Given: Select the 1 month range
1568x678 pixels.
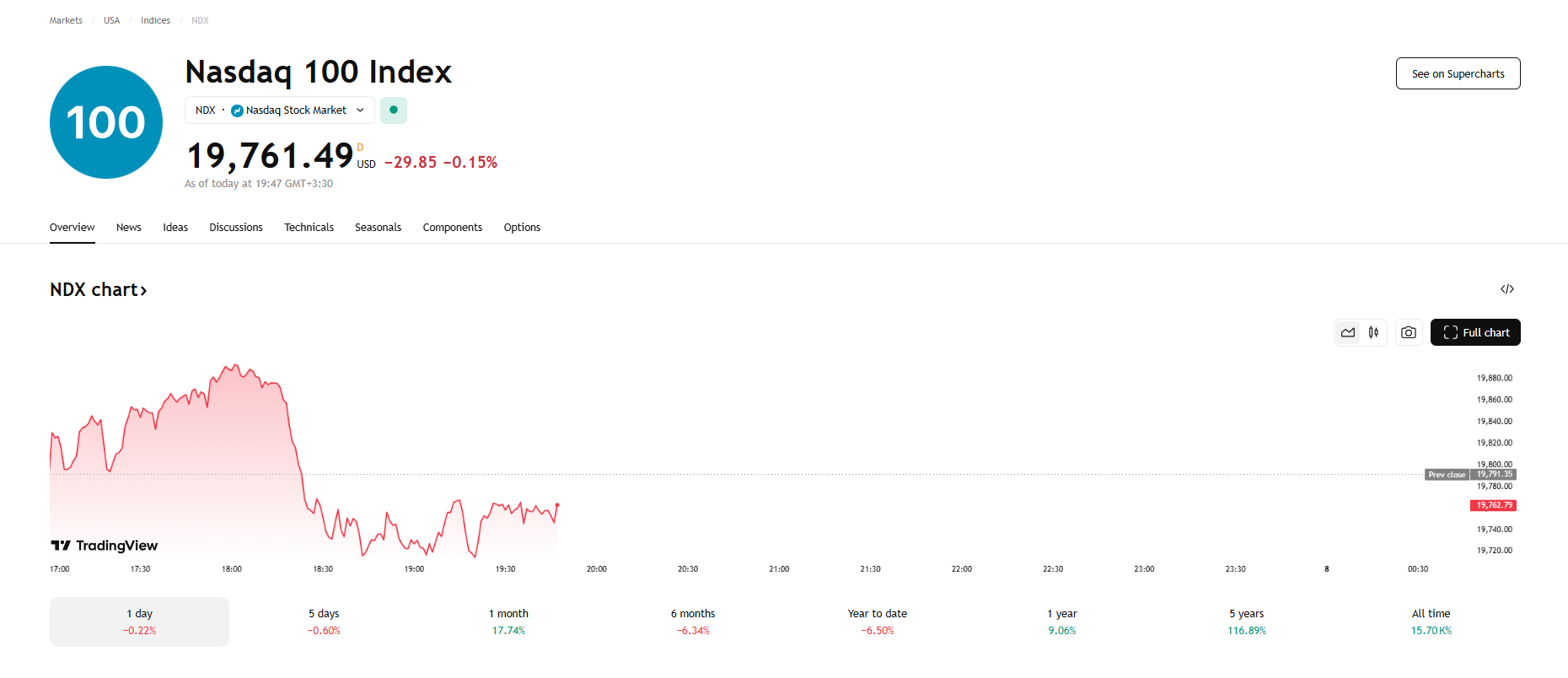Looking at the screenshot, I should click(x=508, y=621).
